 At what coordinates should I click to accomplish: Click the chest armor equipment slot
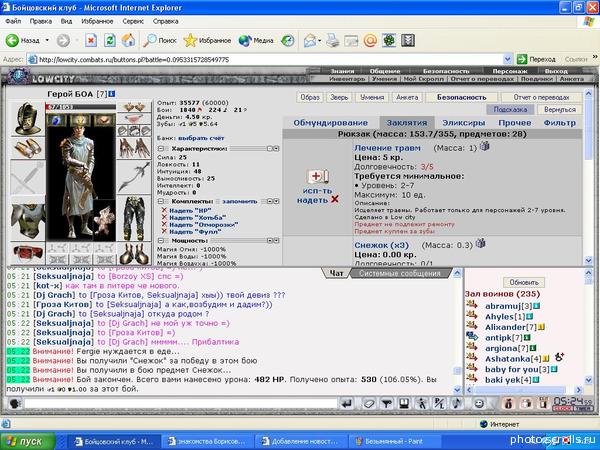coord(27,219)
